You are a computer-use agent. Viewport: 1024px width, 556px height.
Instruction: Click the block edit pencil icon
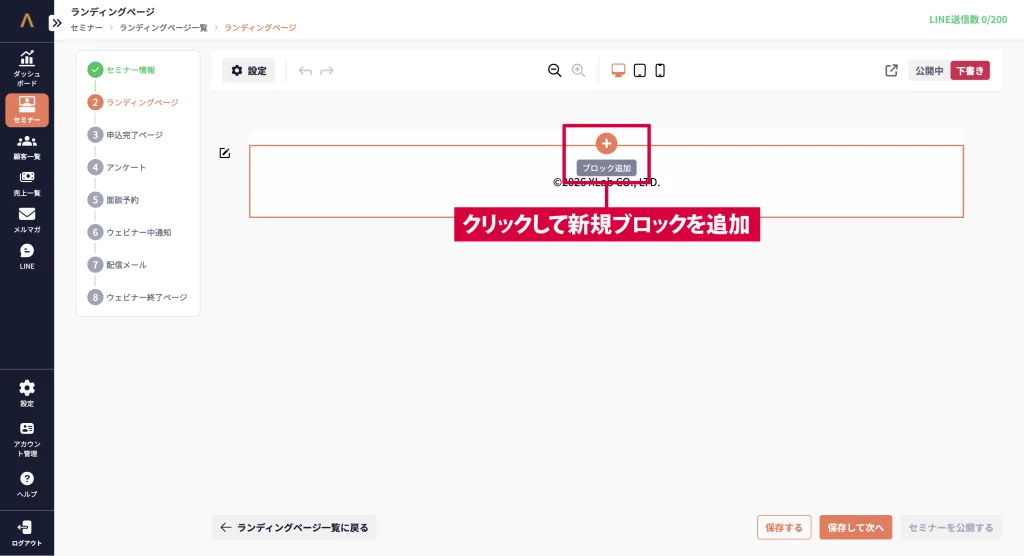225,153
